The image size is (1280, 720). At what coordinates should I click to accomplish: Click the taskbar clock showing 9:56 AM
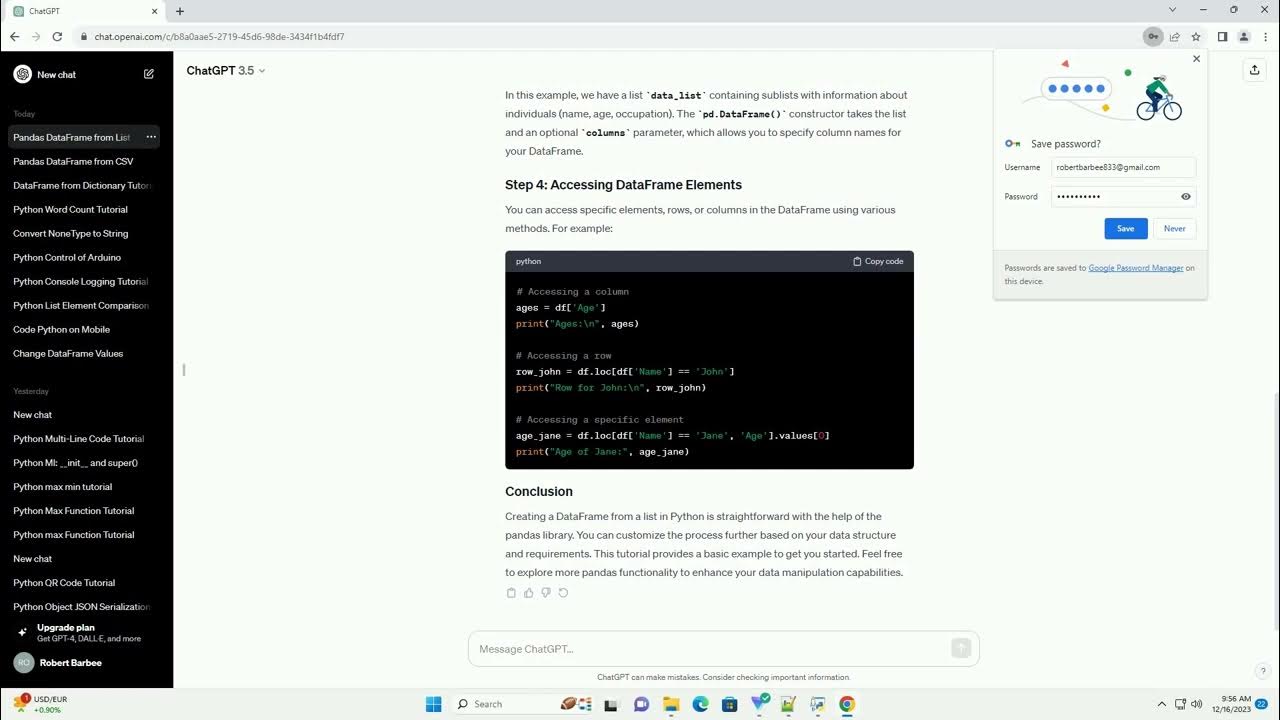tap(1230, 704)
